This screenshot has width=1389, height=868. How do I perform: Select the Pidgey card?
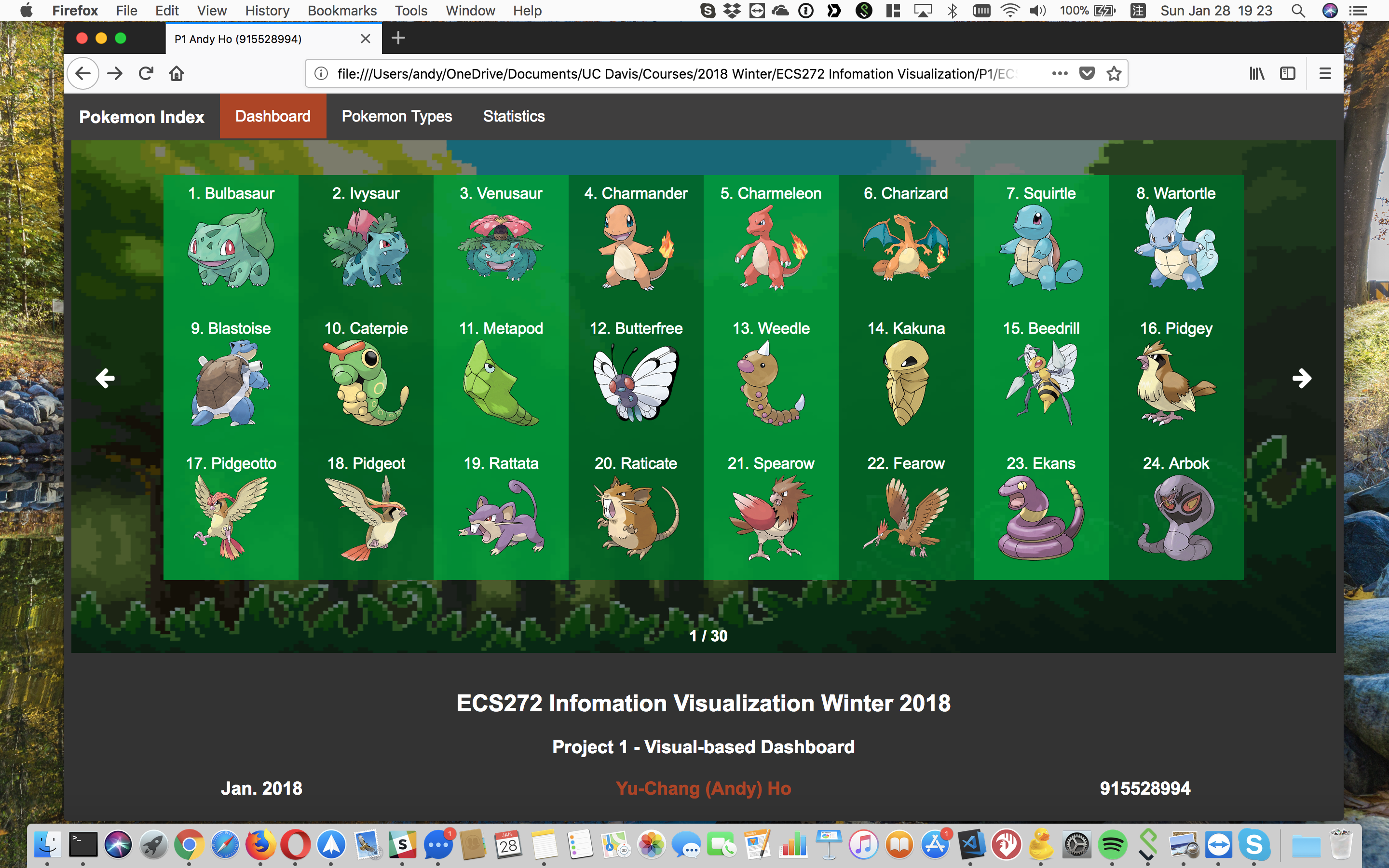(1176, 377)
